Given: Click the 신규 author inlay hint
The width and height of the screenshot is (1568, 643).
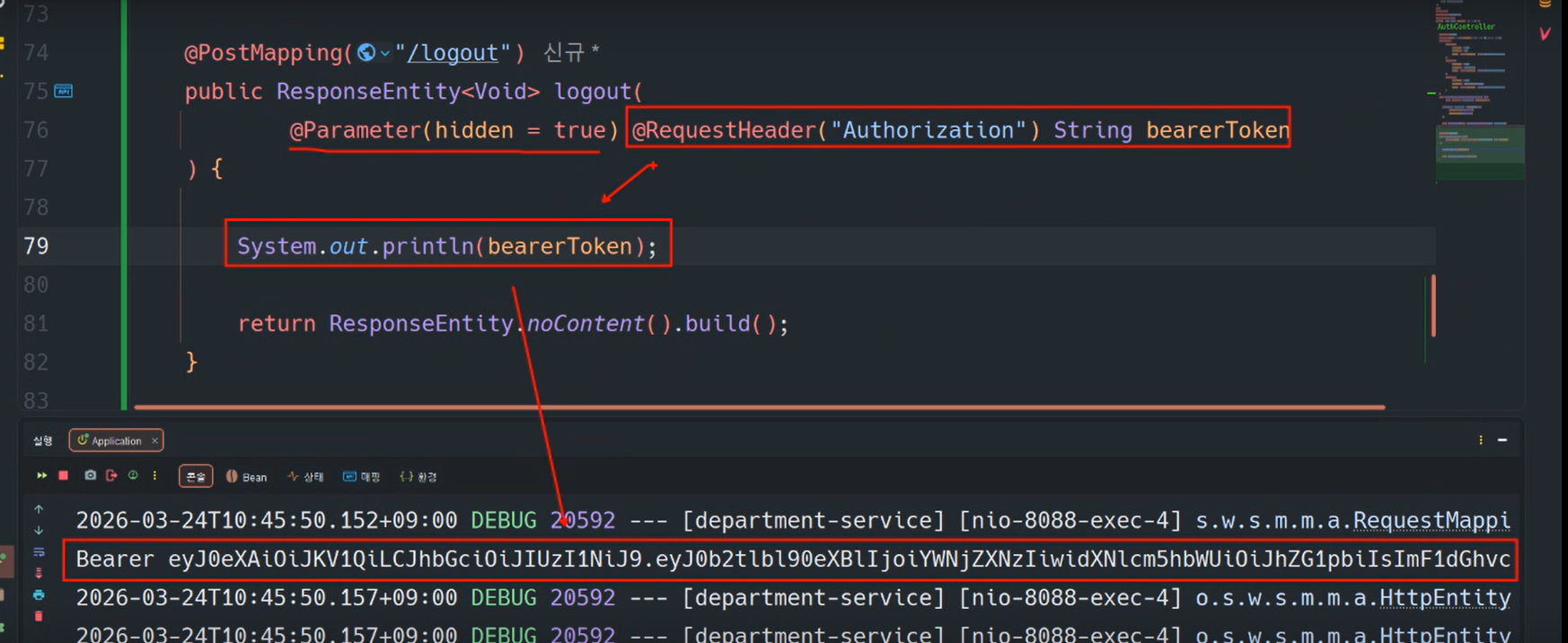Looking at the screenshot, I should point(571,53).
